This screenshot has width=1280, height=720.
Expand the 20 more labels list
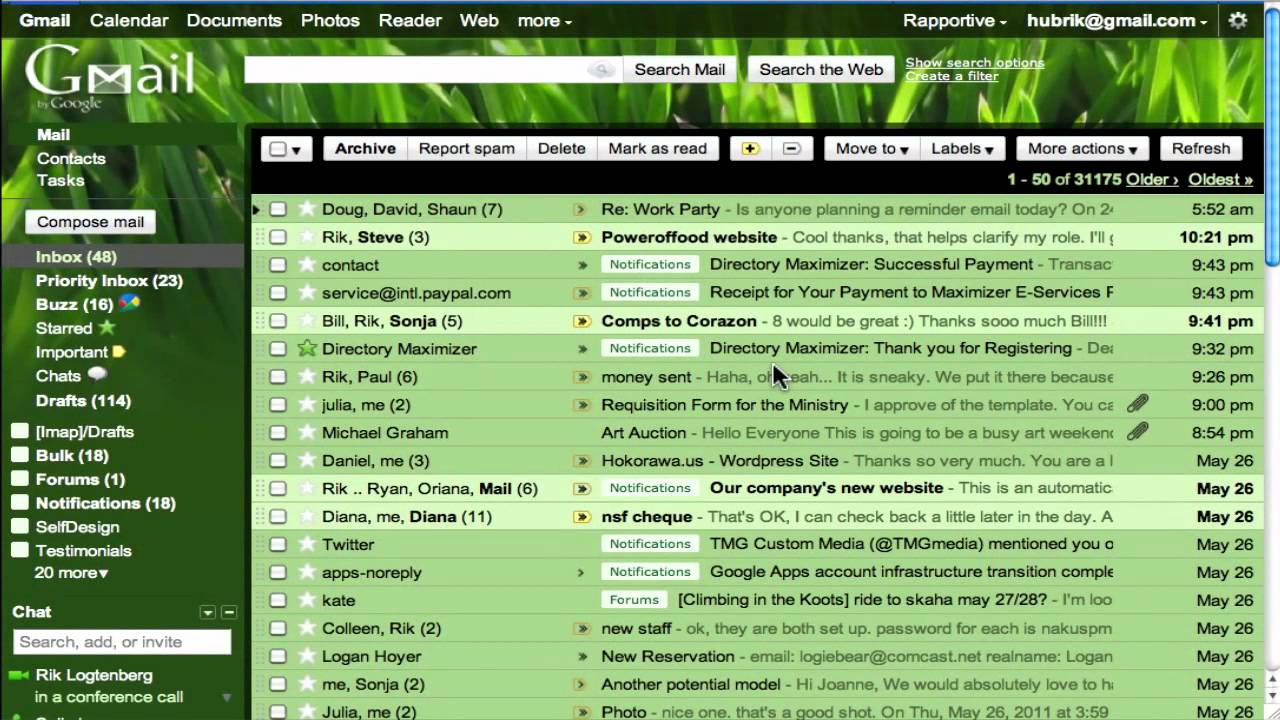(x=71, y=573)
